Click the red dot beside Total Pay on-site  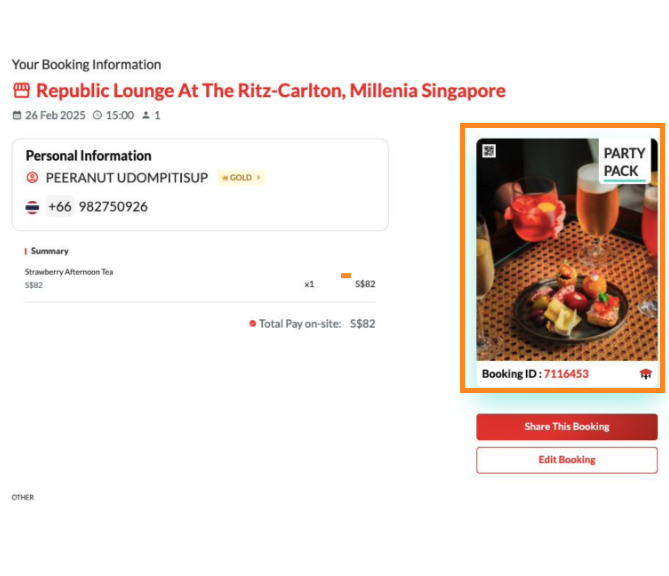point(253,324)
